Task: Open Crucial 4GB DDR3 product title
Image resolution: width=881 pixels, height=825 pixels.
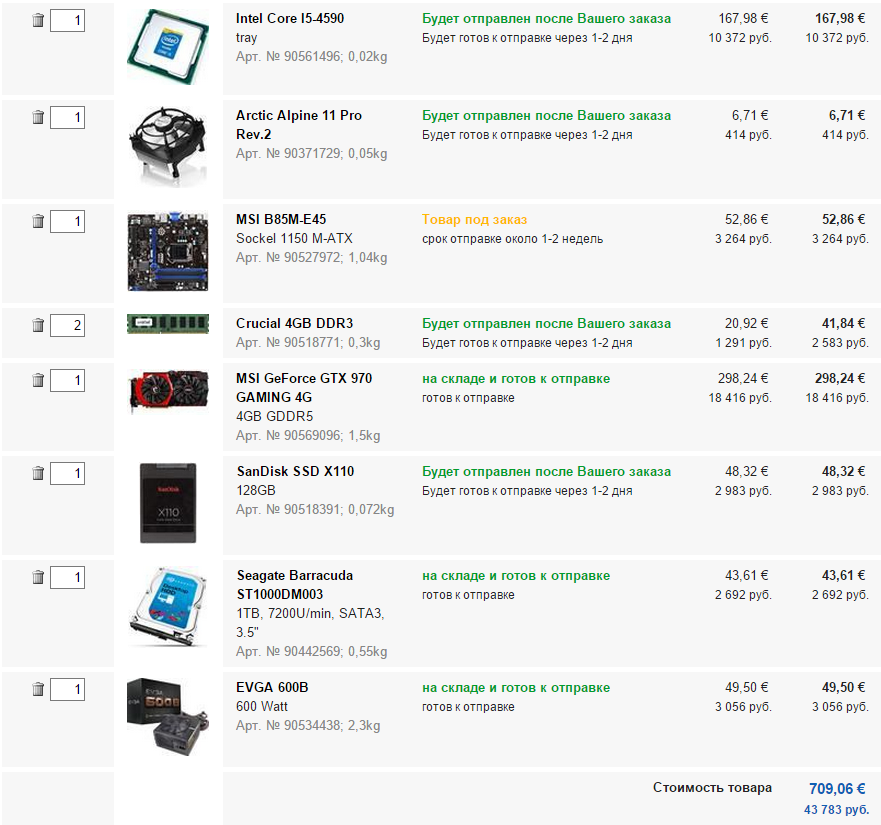Action: point(294,323)
